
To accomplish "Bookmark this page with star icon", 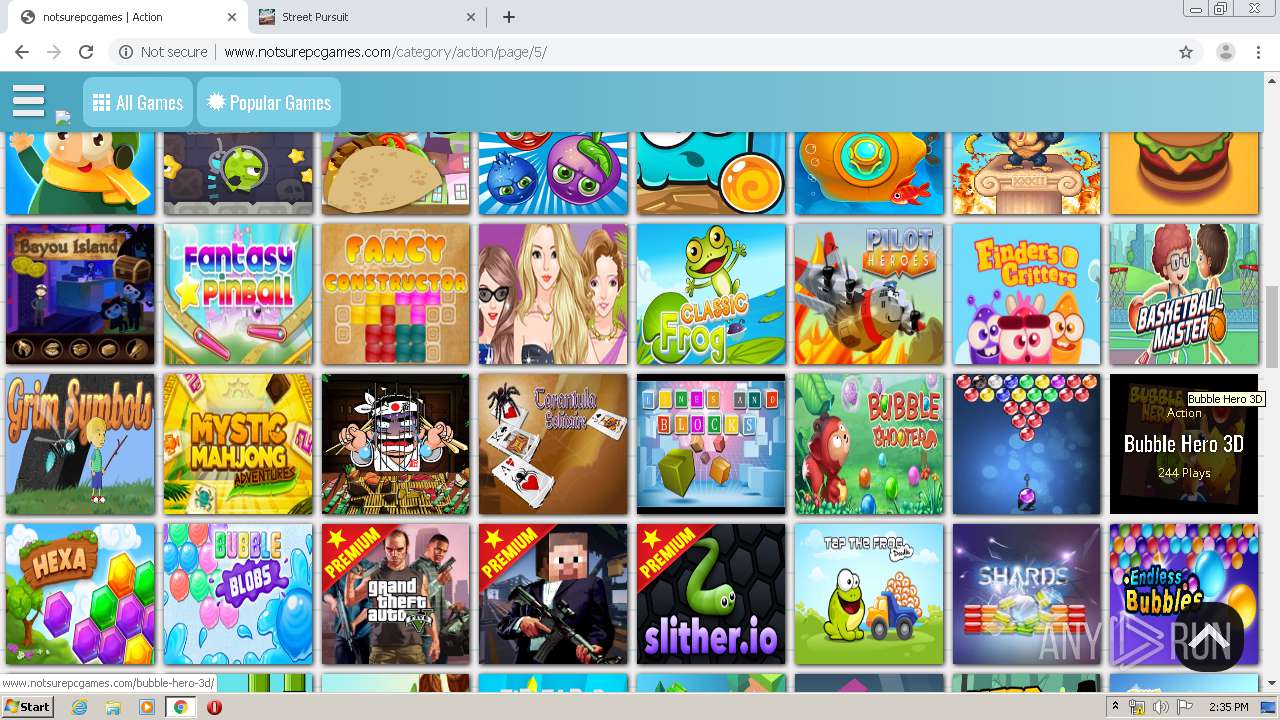I will point(1186,52).
